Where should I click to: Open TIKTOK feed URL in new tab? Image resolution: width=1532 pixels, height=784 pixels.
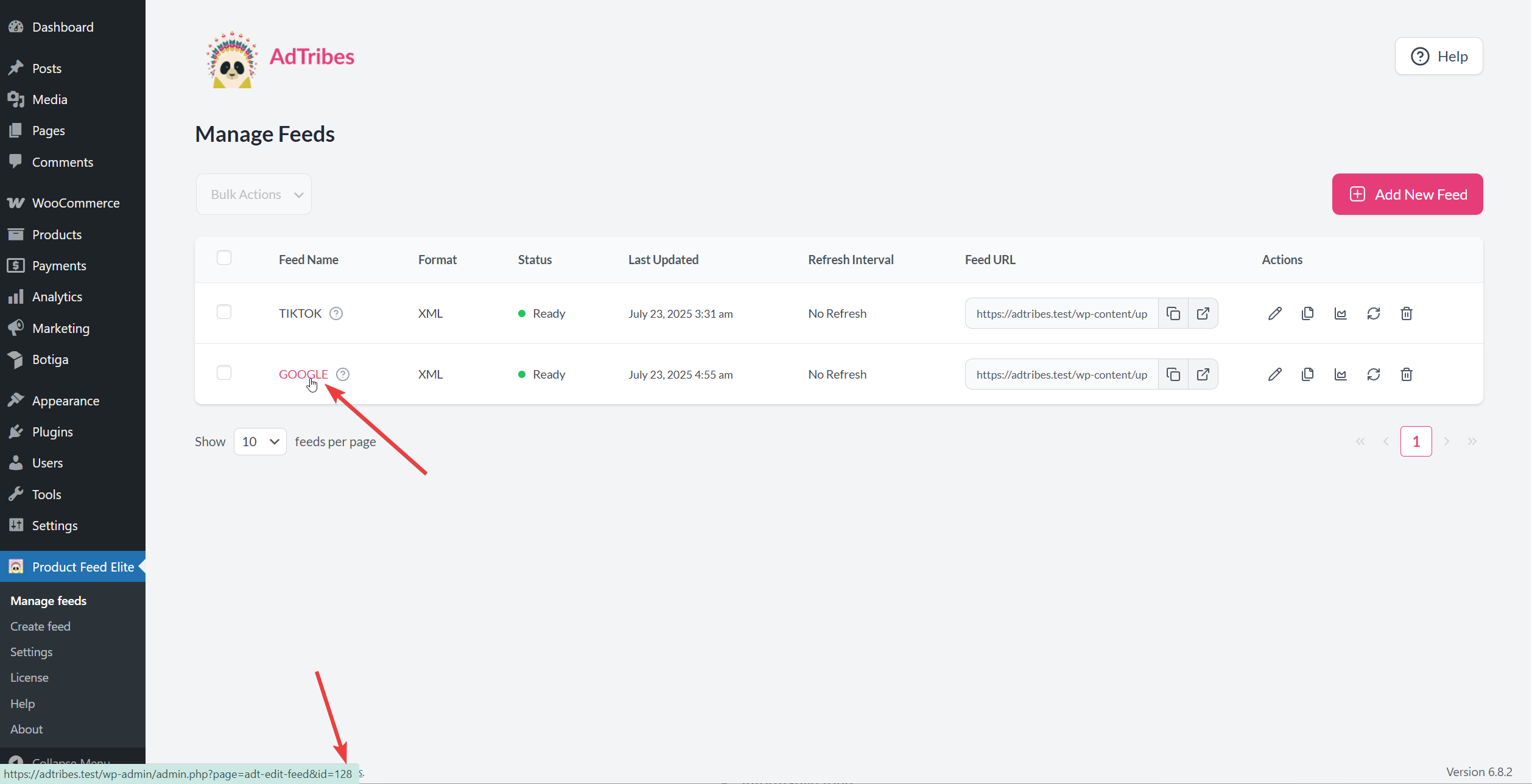tap(1203, 313)
